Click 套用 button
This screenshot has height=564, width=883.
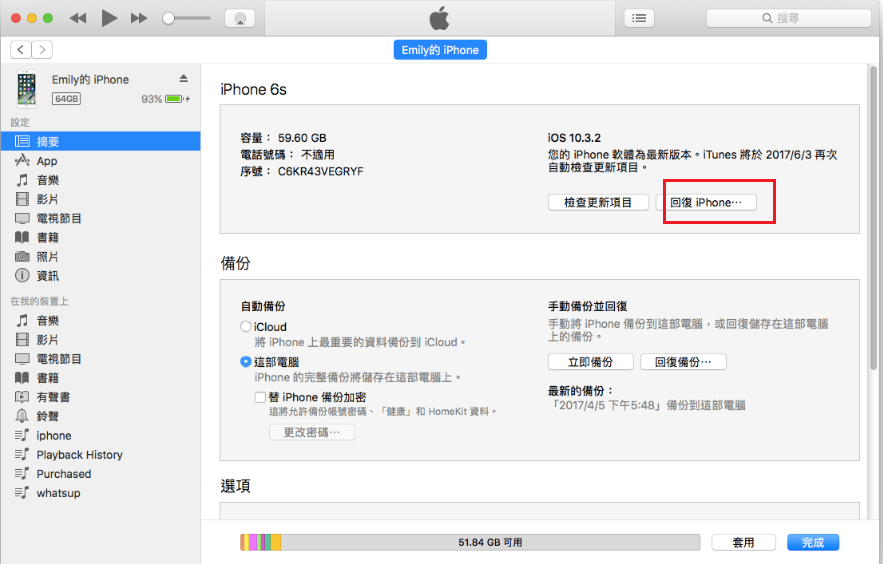(743, 543)
